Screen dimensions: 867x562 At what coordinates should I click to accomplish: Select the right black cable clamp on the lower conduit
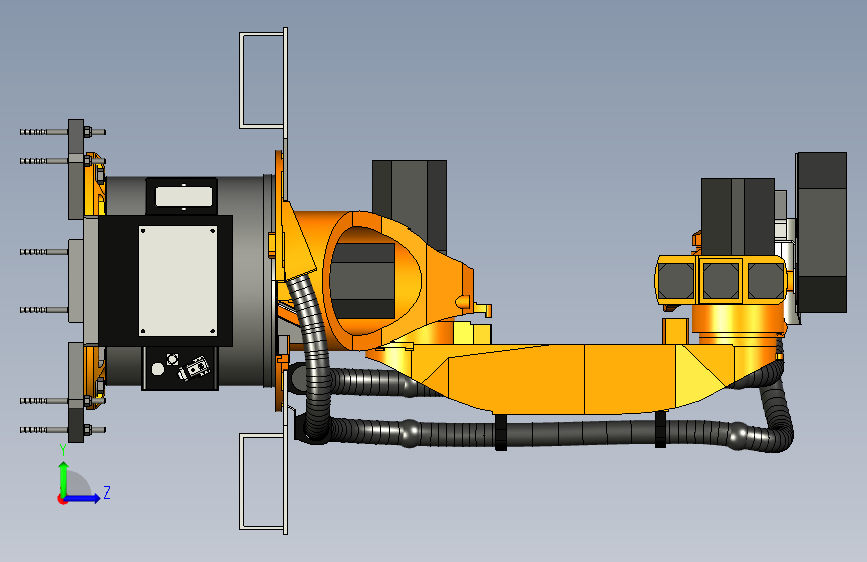(x=660, y=430)
